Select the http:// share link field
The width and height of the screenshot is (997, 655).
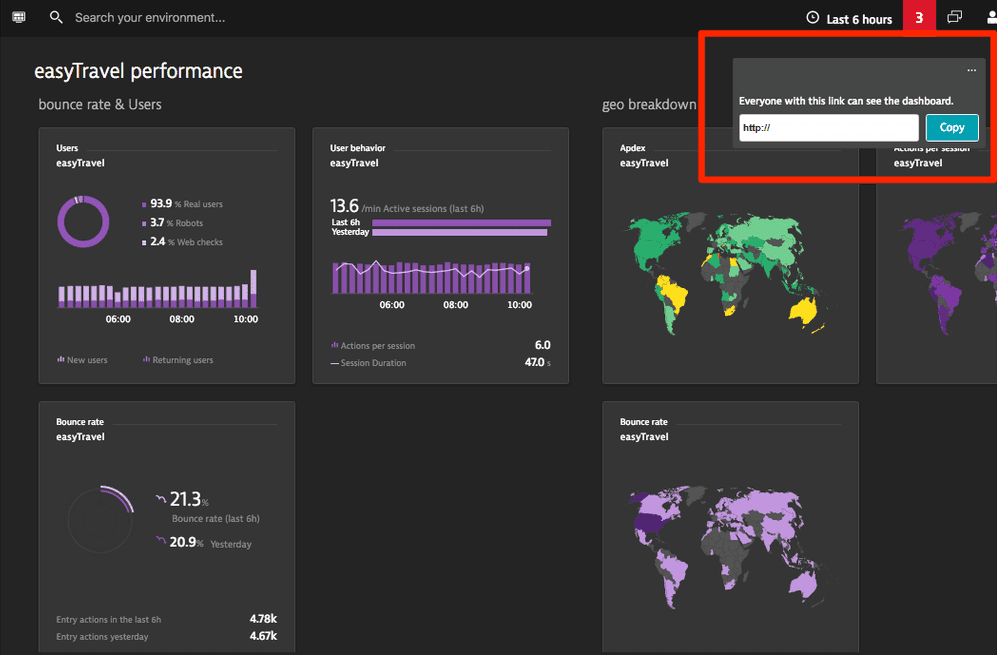click(x=829, y=128)
